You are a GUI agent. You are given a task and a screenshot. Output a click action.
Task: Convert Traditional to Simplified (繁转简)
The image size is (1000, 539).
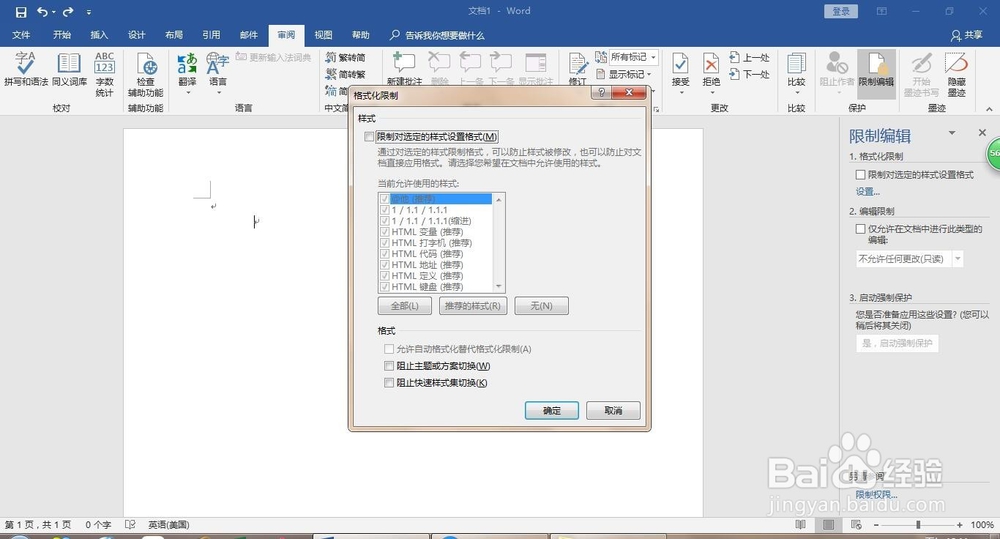(x=345, y=57)
